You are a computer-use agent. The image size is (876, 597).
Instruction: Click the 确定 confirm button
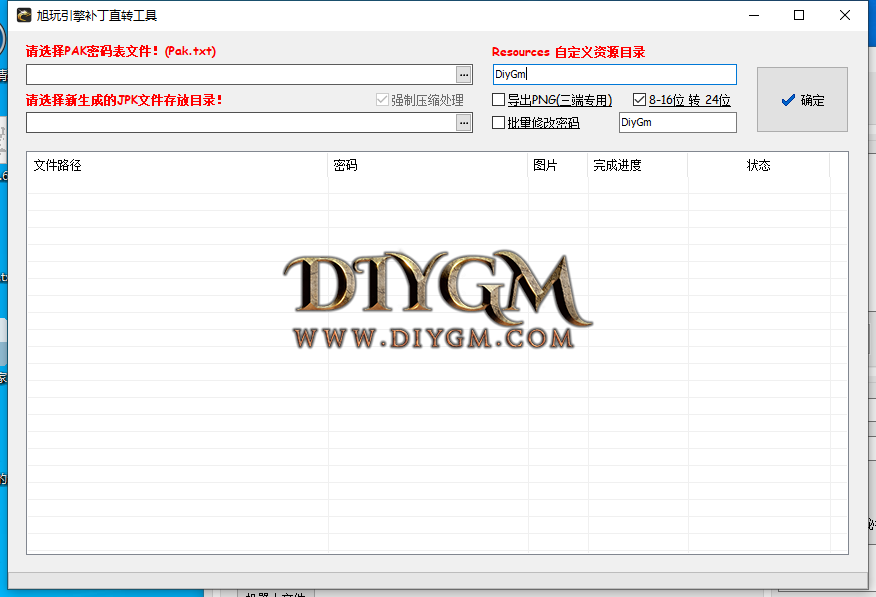(x=802, y=100)
